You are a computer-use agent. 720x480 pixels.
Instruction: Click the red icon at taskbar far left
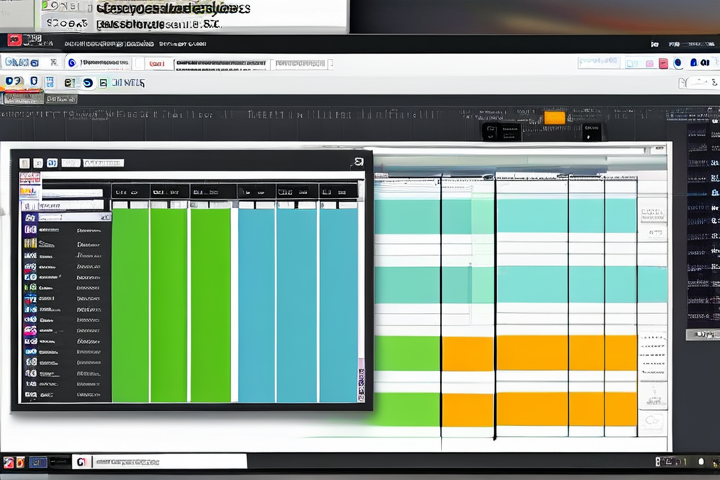(9, 462)
